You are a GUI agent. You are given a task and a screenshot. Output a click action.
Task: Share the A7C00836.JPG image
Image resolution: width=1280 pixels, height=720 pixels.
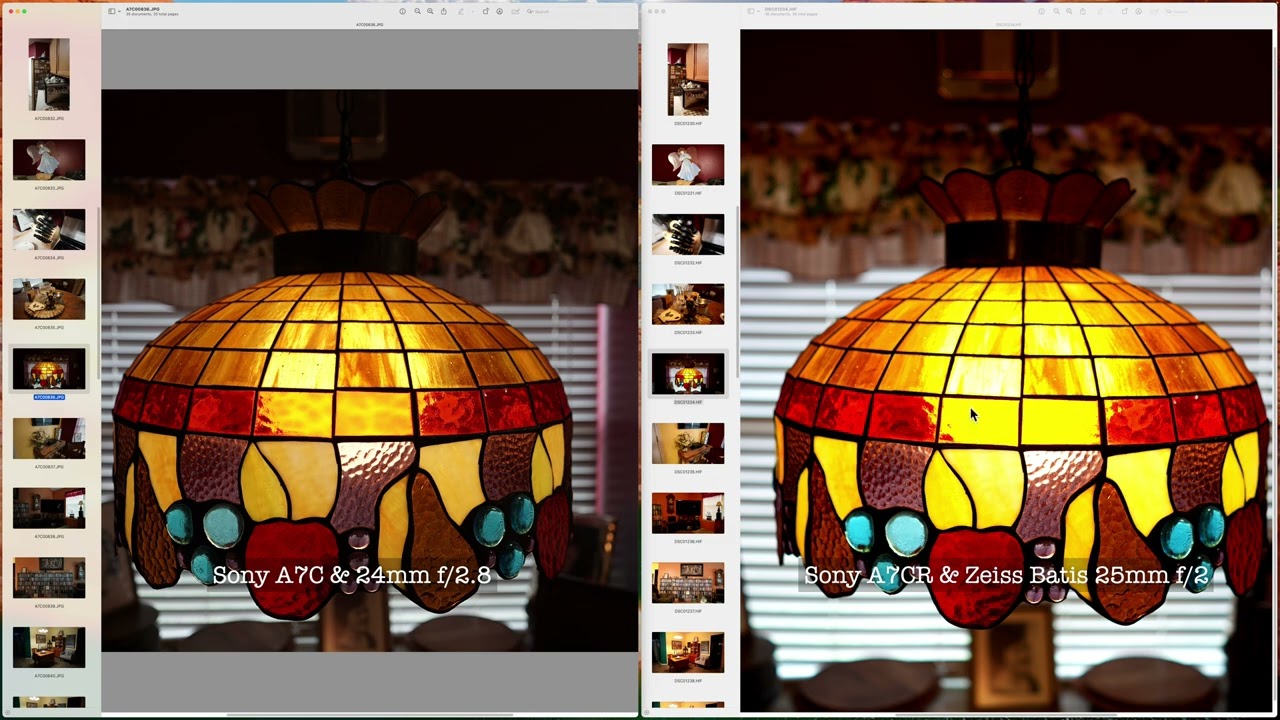[444, 11]
